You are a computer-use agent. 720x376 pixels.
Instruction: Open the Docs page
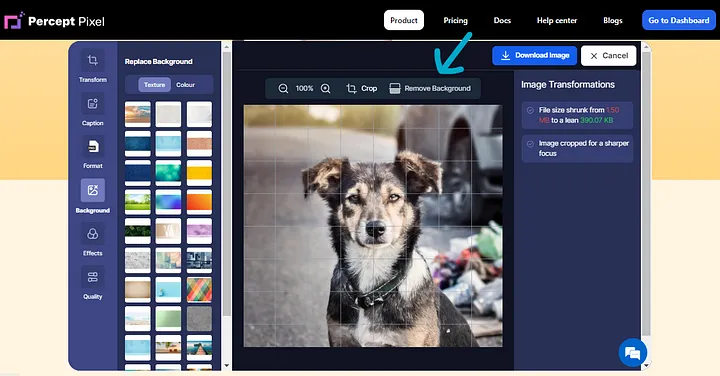tap(502, 20)
